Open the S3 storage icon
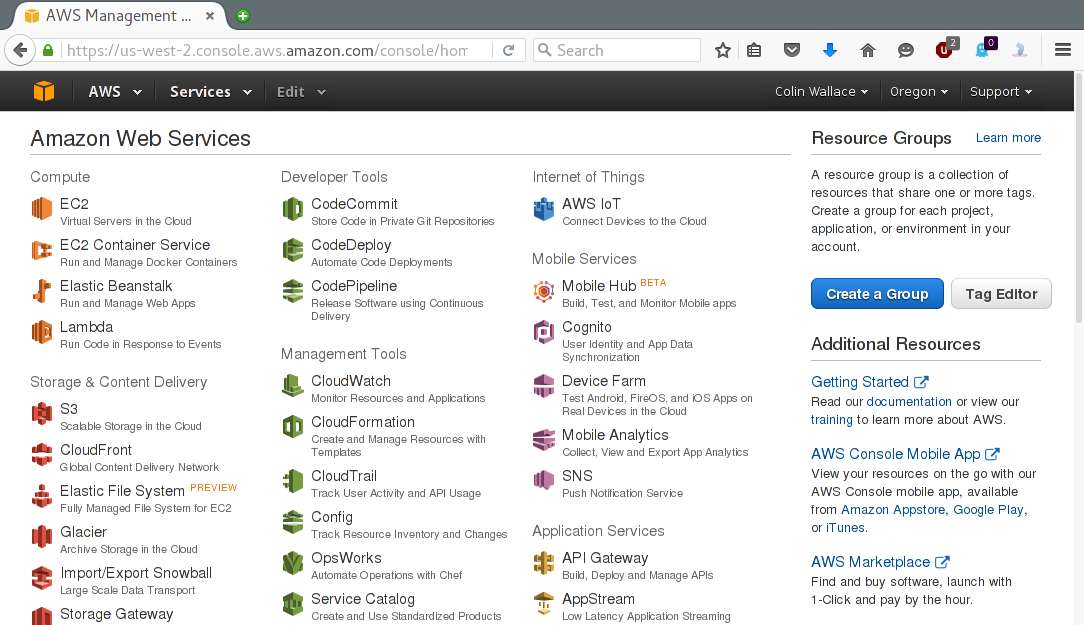 coord(41,413)
